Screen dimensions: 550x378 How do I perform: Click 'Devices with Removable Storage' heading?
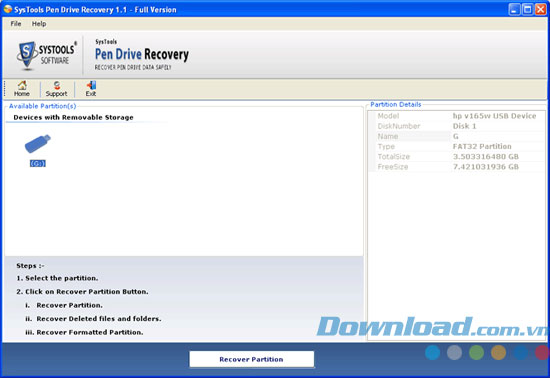[x=73, y=117]
